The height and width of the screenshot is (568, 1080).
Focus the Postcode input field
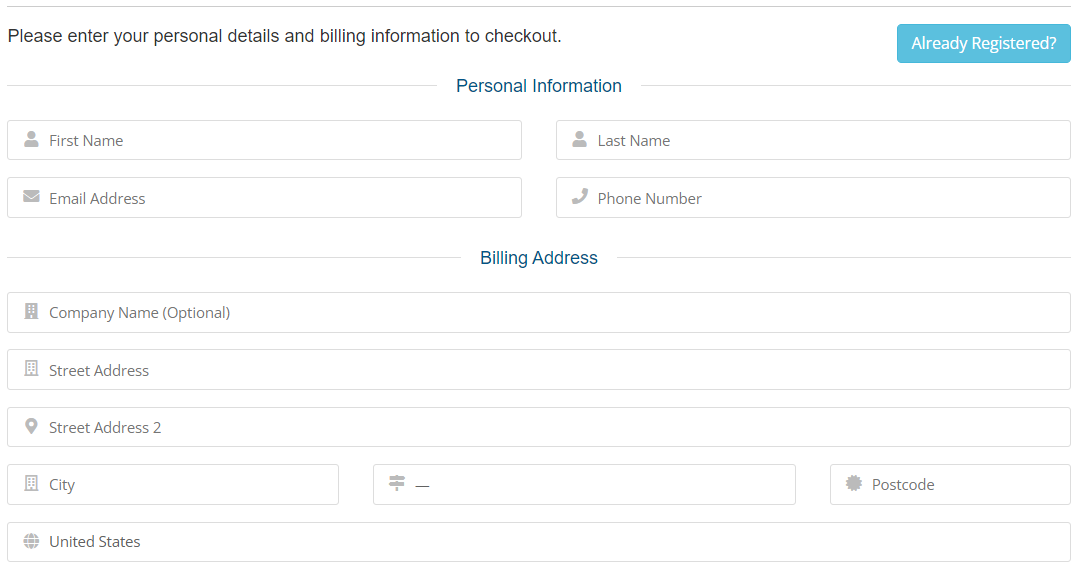(x=951, y=485)
